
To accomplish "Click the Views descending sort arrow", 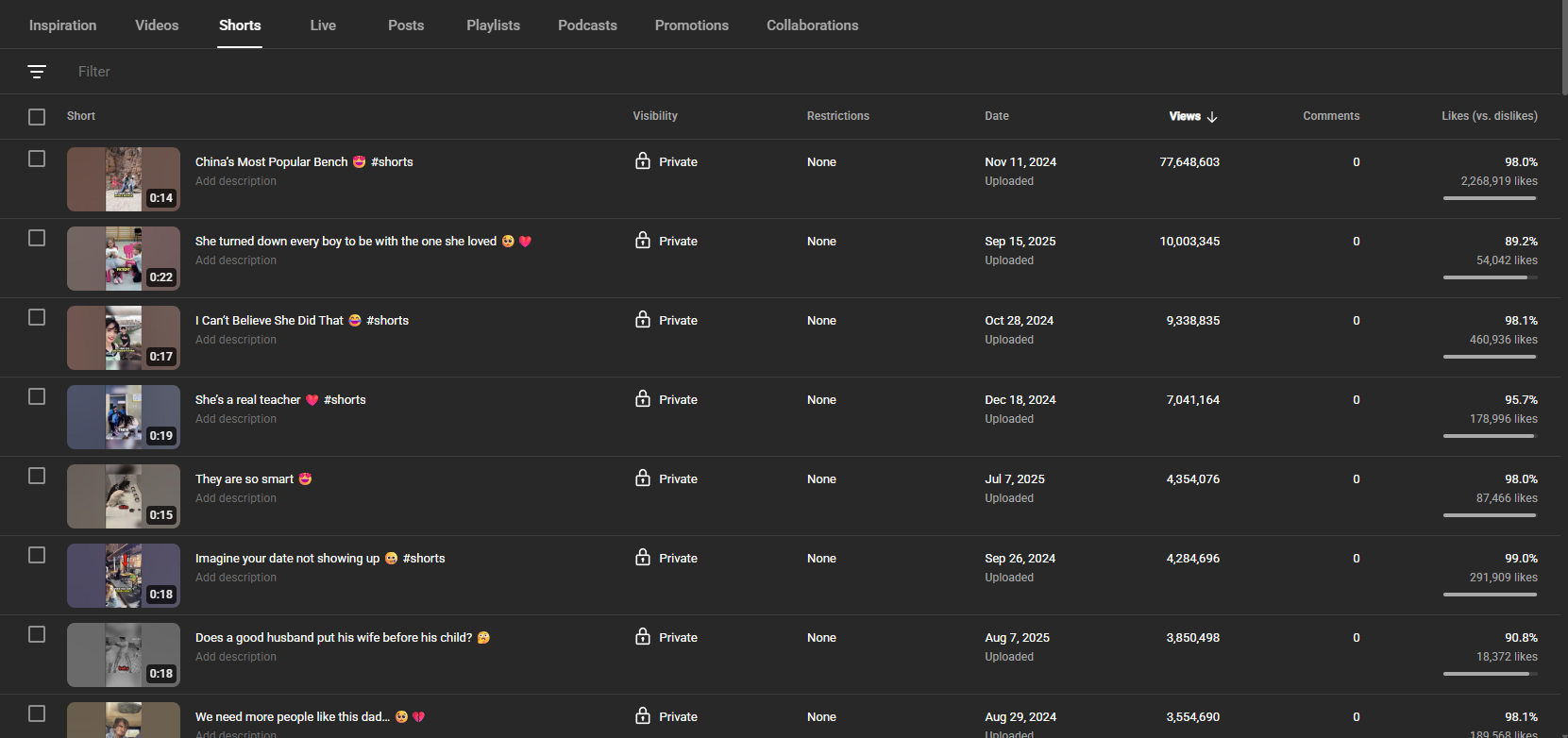I will pyautogui.click(x=1212, y=117).
